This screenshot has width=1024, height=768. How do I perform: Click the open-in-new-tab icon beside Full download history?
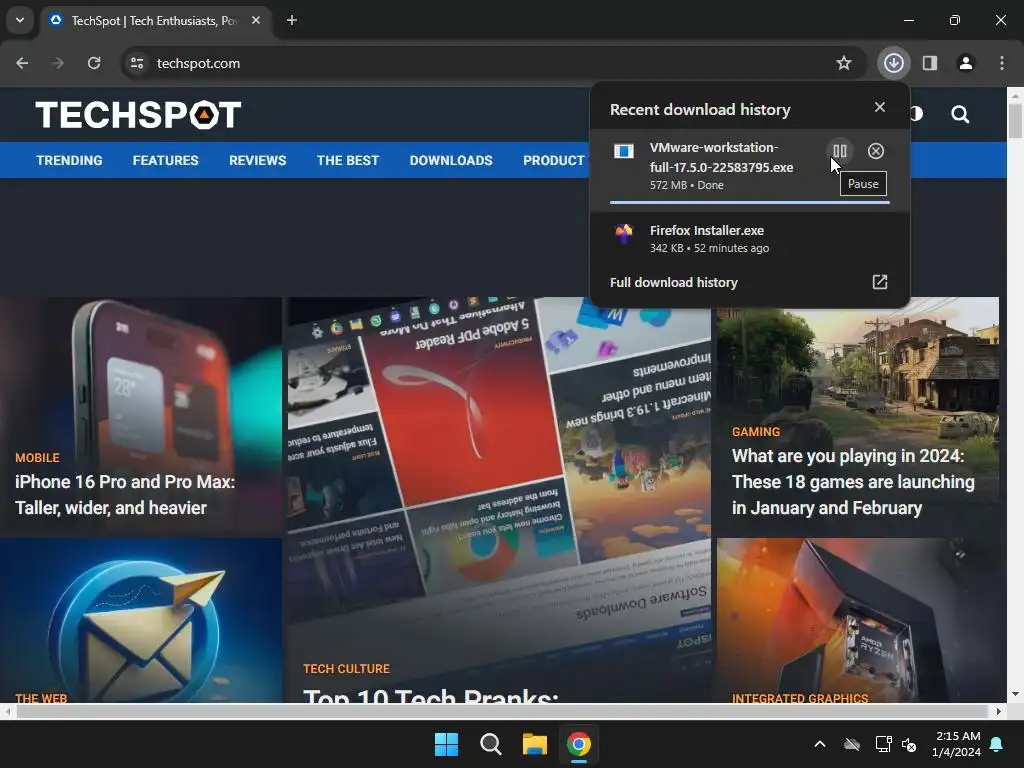coord(880,282)
